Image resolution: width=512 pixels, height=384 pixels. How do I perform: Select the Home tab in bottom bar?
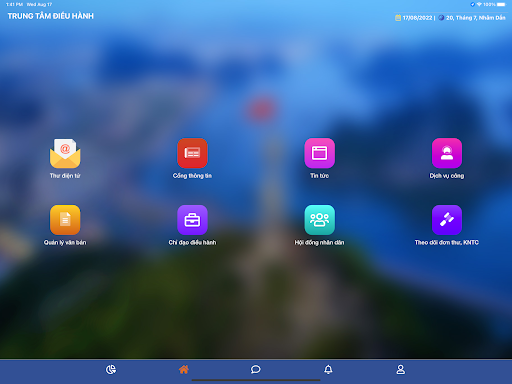point(184,369)
